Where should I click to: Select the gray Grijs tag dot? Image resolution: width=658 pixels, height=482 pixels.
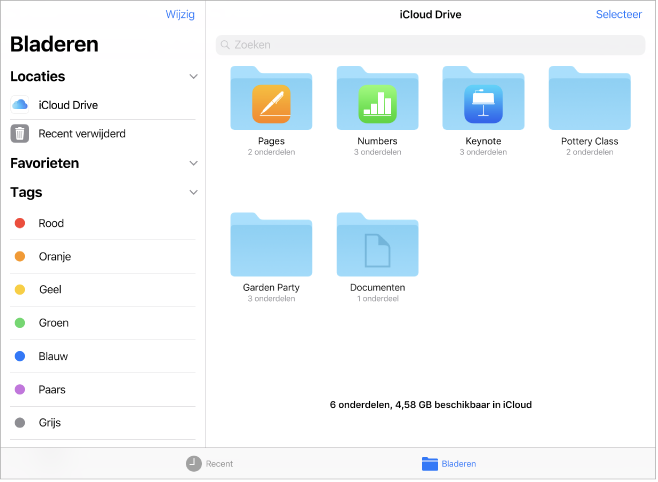[x=20, y=422]
